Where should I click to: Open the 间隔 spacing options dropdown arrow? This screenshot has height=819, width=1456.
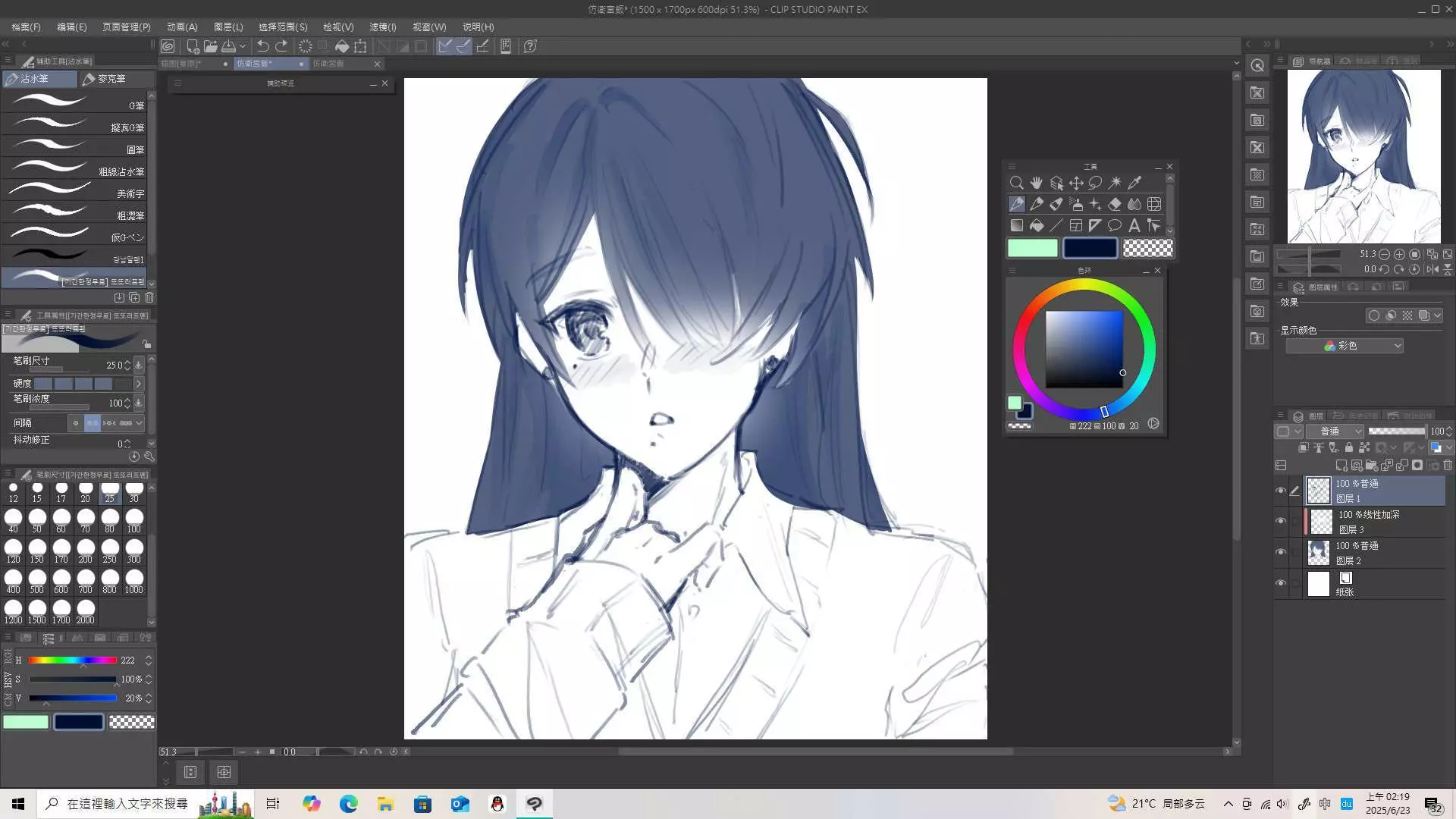pyautogui.click(x=139, y=423)
